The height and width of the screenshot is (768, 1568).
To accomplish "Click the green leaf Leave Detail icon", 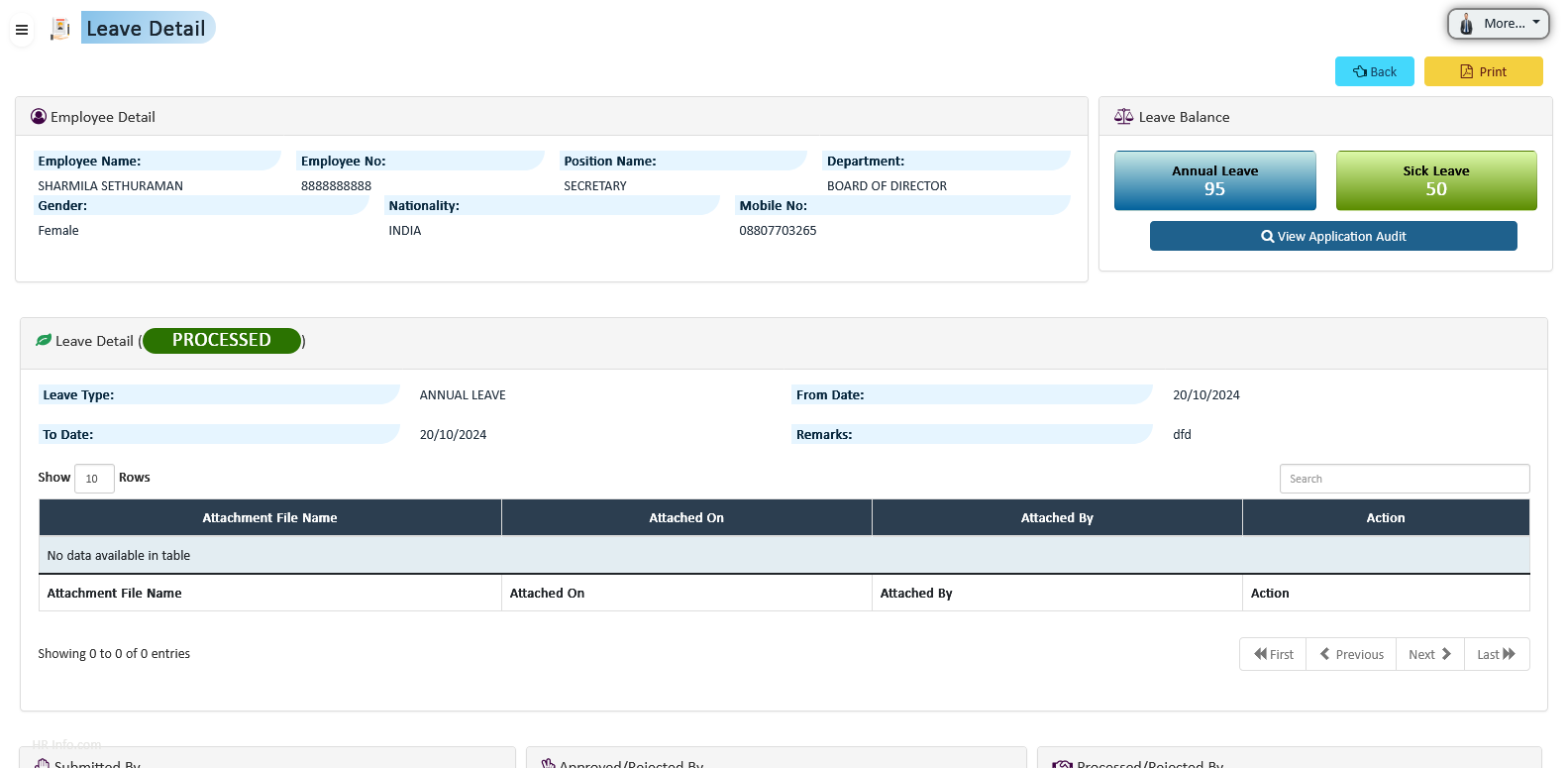I will [44, 340].
